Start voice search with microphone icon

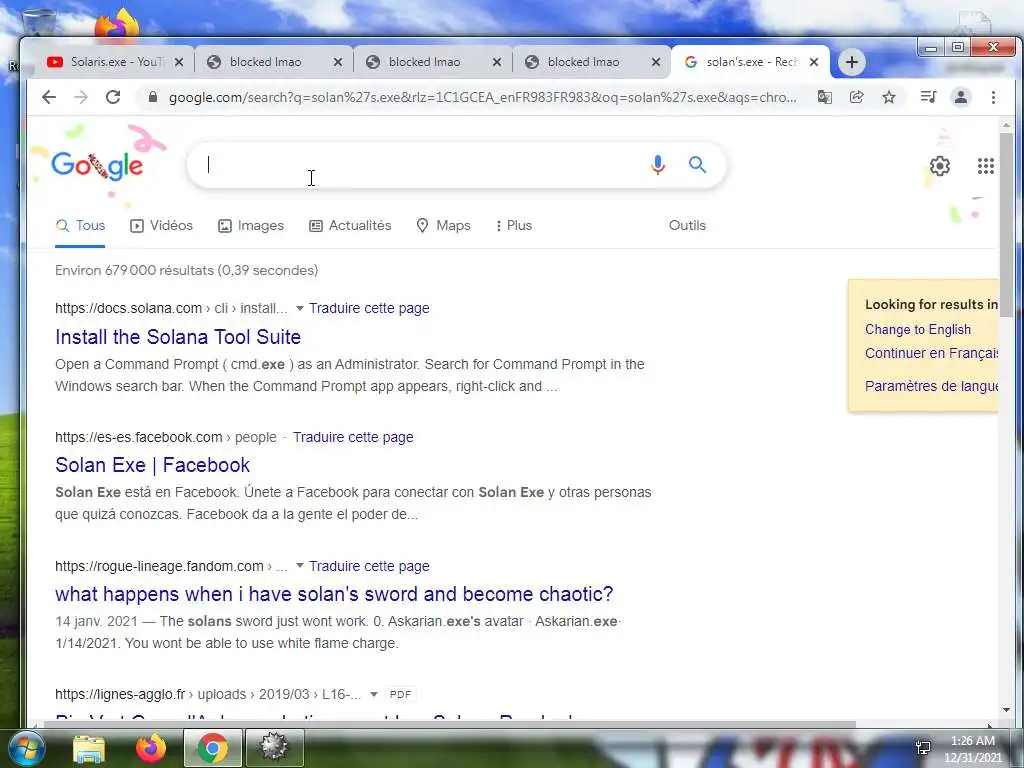click(x=658, y=165)
